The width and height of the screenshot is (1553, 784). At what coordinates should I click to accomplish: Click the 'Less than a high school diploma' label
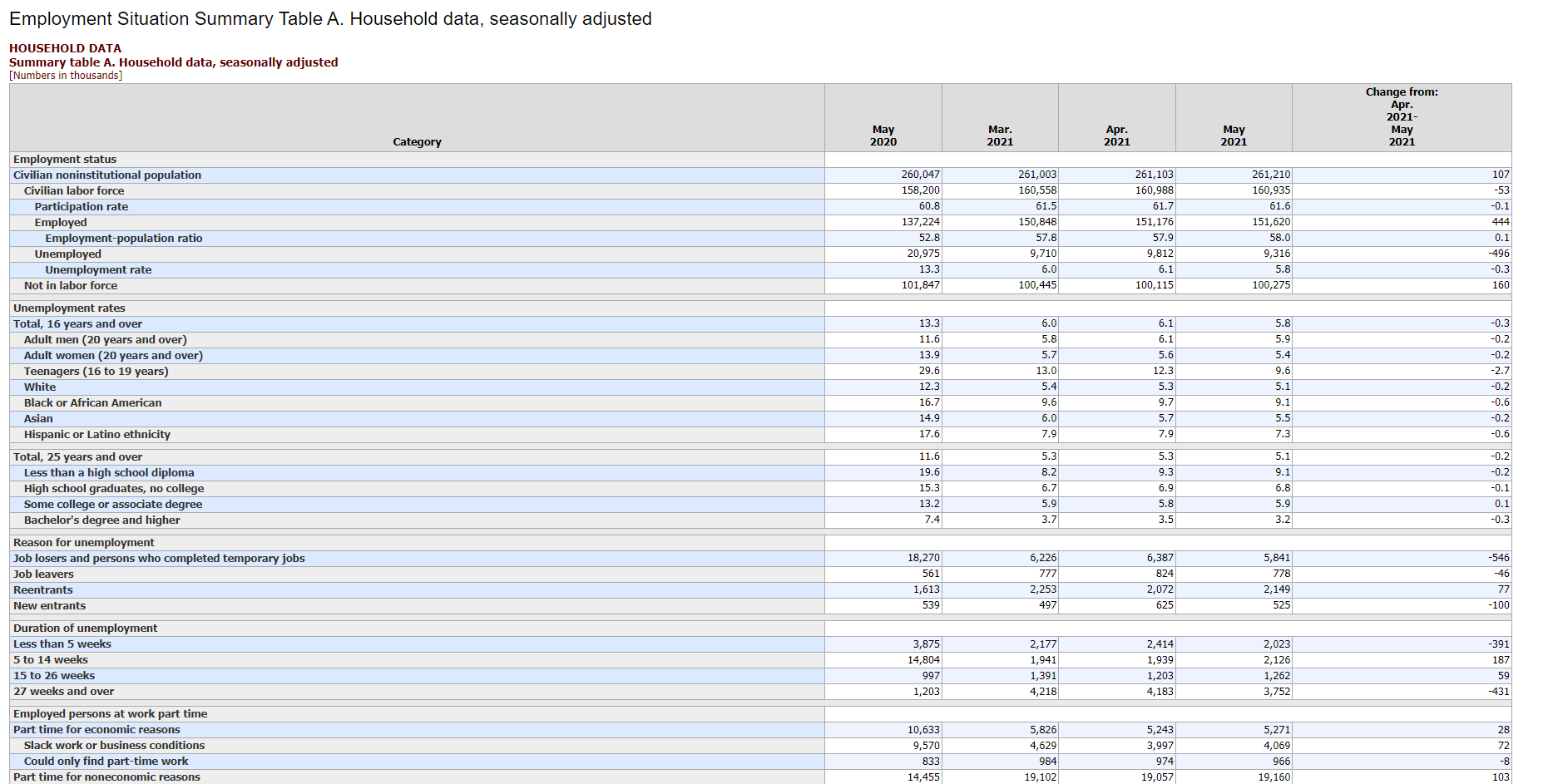(109, 473)
